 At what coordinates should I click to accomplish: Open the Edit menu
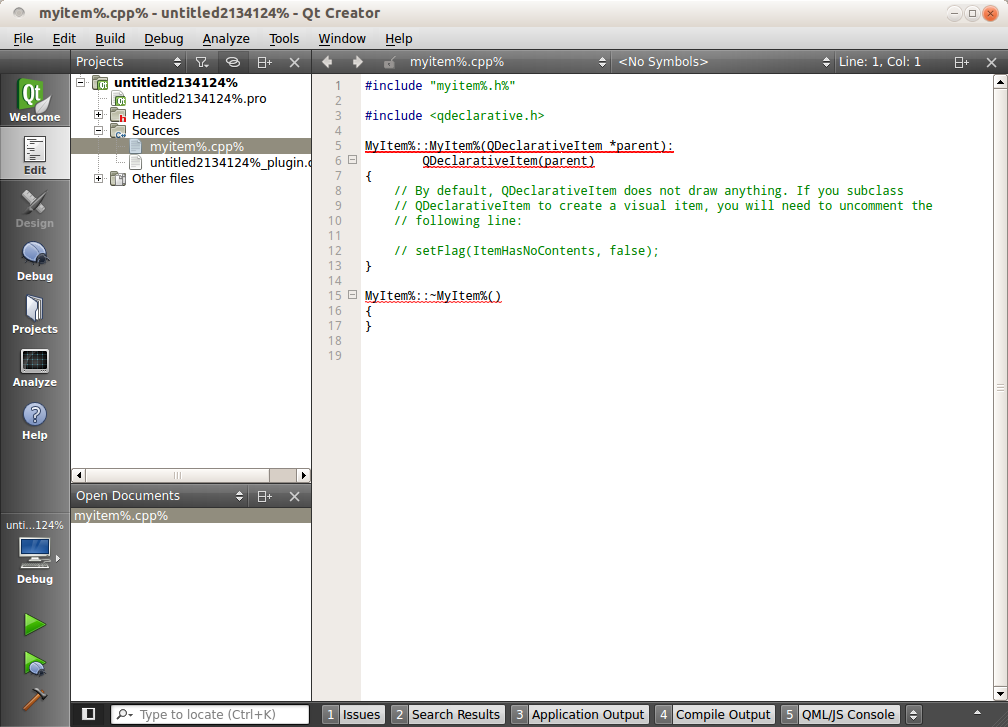click(x=64, y=39)
